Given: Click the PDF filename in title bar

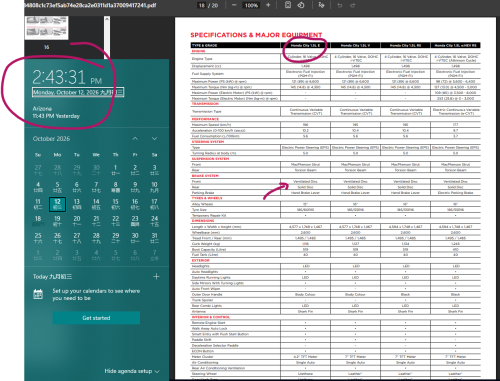Looking at the screenshot, I should point(90,5).
